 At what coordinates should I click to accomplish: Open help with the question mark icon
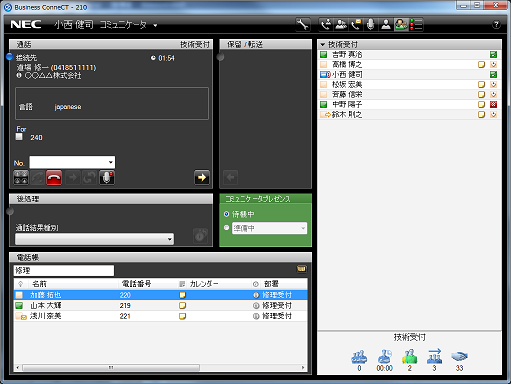496,24
